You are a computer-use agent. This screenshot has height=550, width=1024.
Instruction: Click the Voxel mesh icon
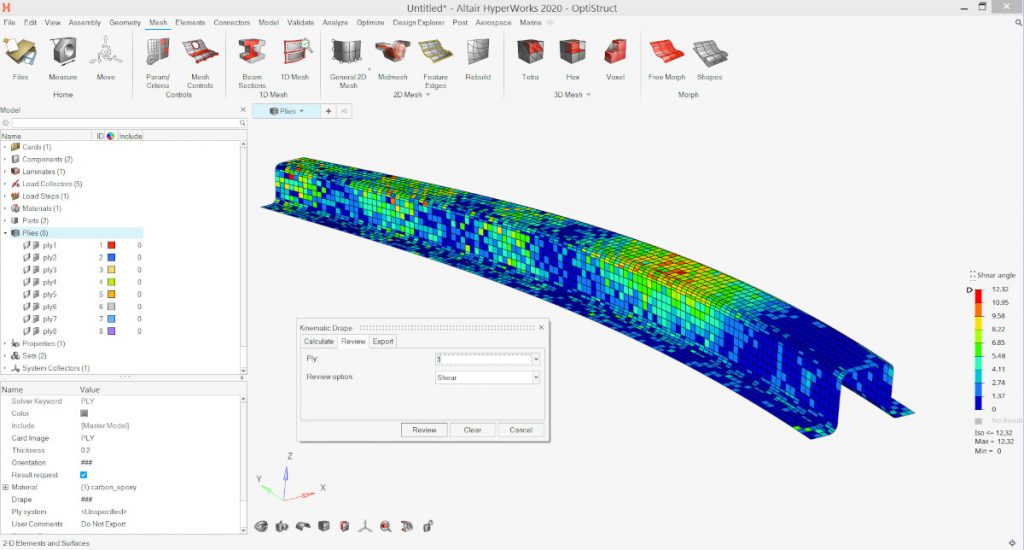point(615,53)
